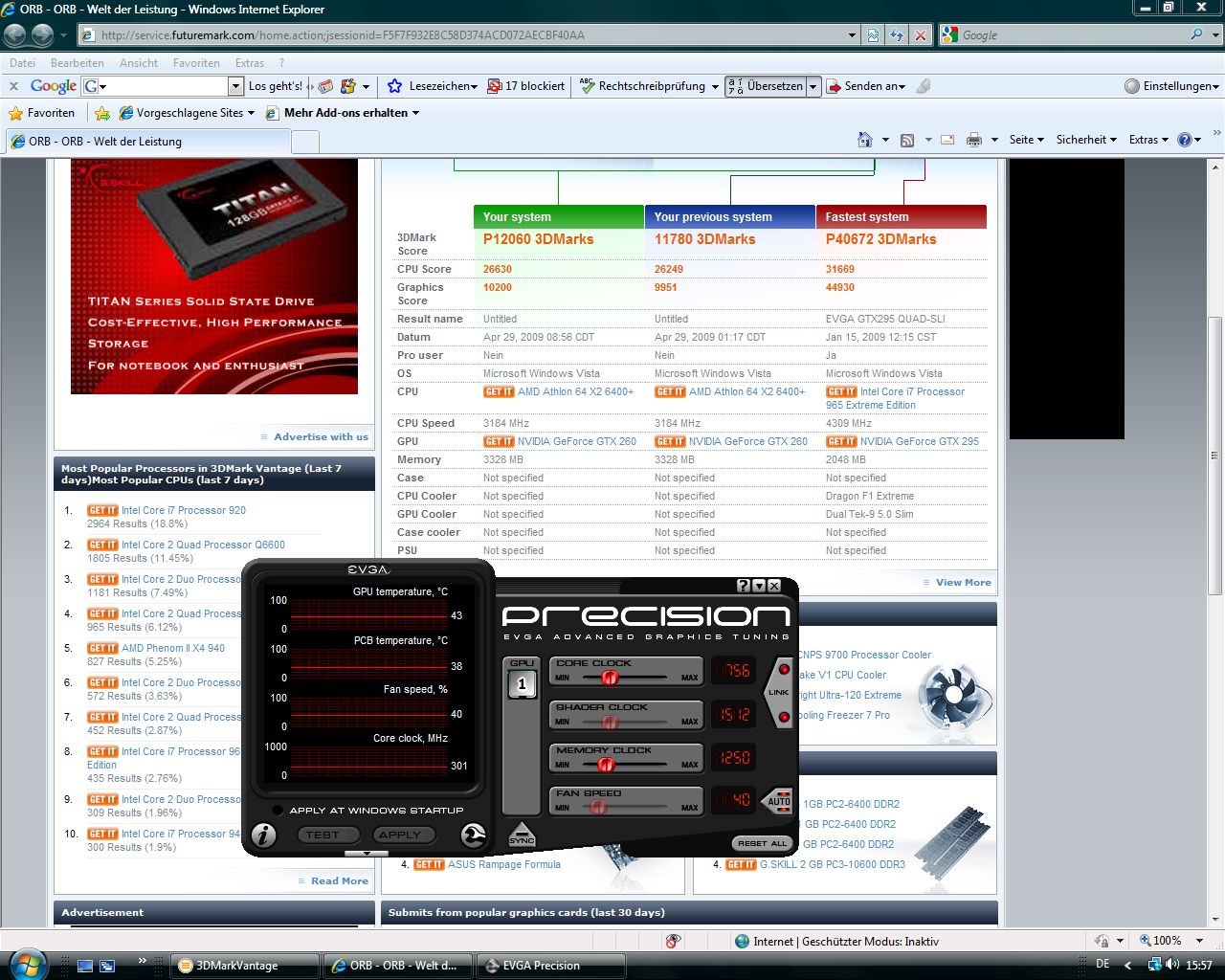Click the Help question mark icon
Screen dimensions: 1225x980
pyautogui.click(x=1184, y=140)
